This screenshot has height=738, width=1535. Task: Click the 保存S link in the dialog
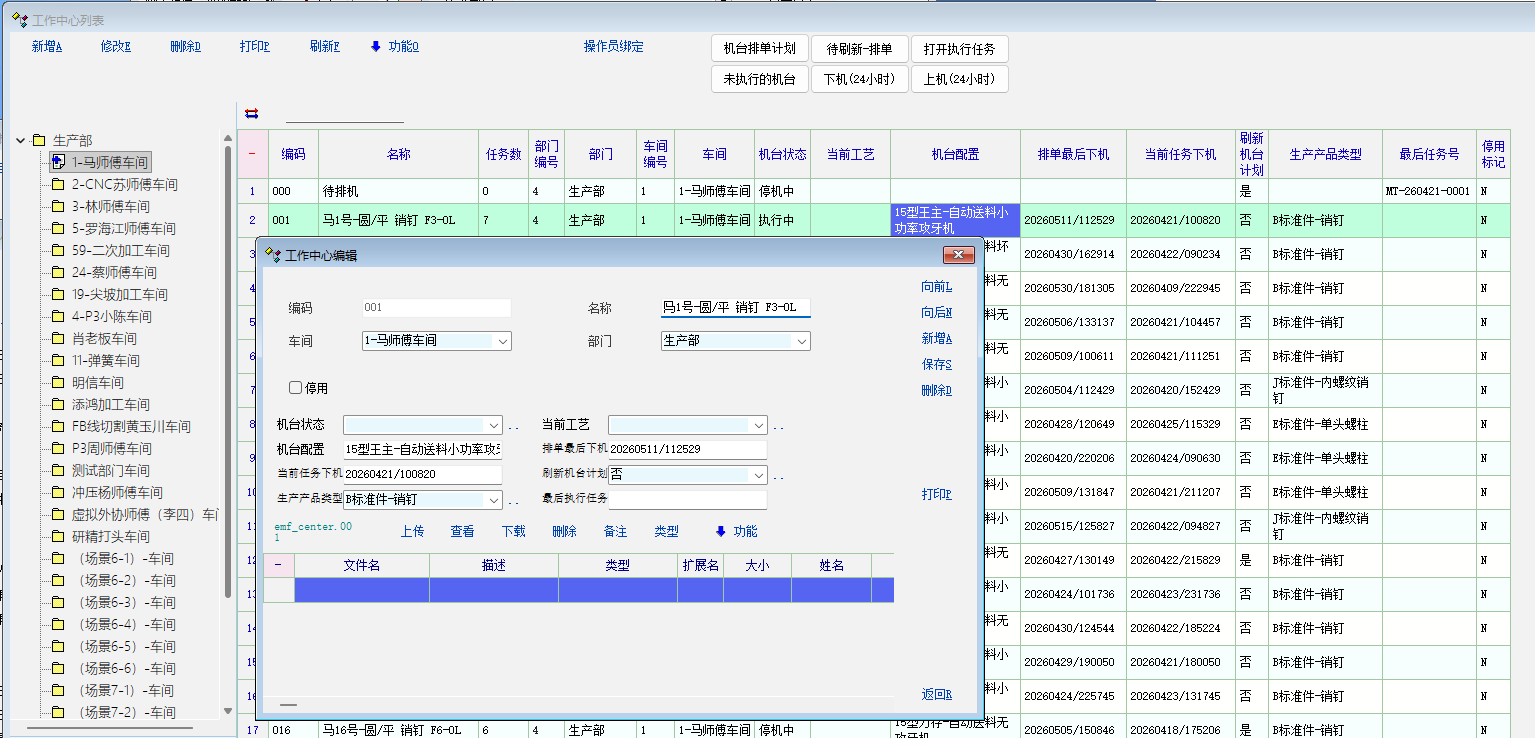pyautogui.click(x=936, y=364)
